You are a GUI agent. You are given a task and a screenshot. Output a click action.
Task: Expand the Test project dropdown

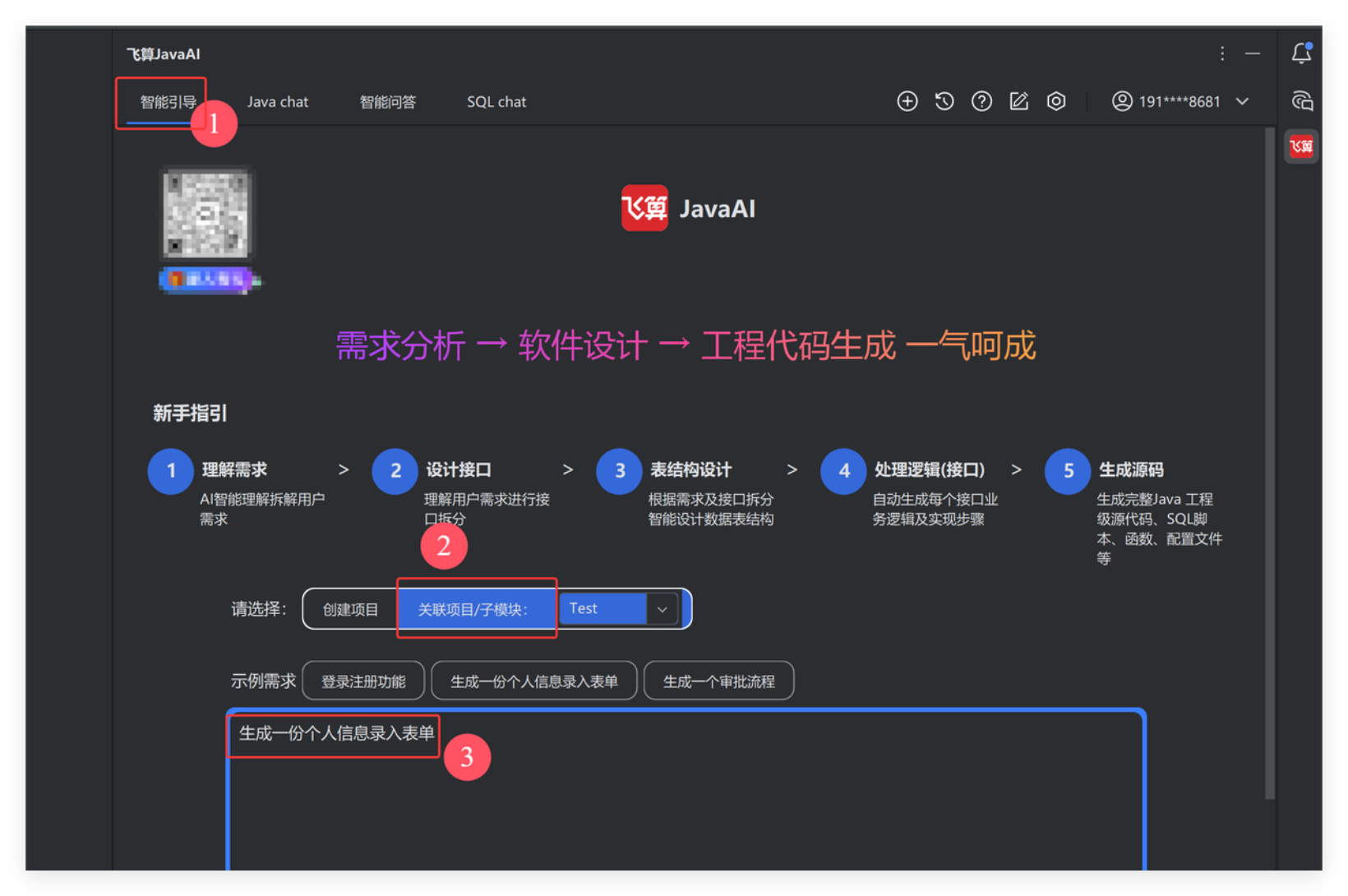coord(661,609)
